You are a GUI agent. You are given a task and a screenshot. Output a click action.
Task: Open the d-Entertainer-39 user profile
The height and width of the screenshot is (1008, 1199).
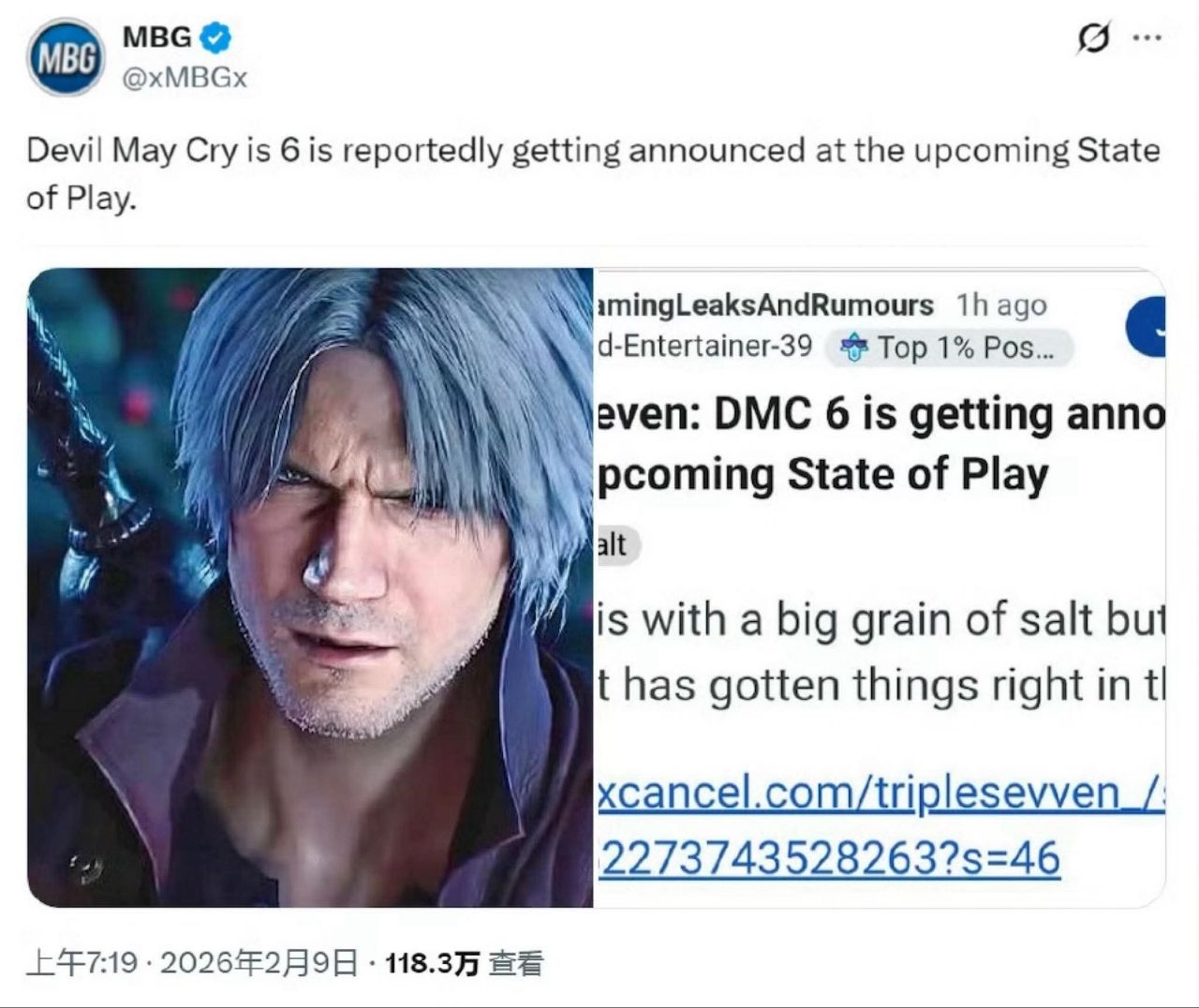click(x=704, y=346)
